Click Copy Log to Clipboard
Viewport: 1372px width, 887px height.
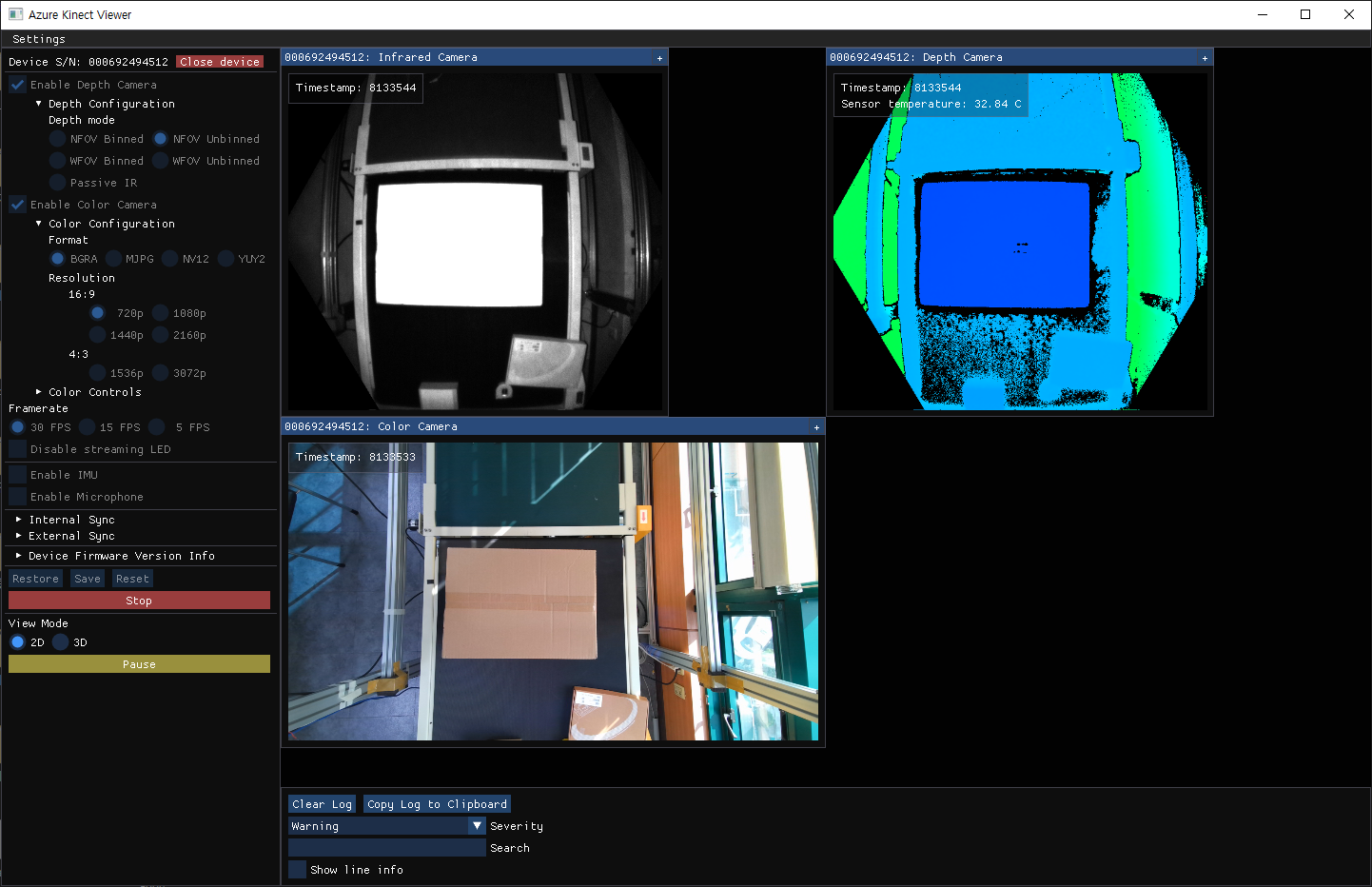[437, 804]
